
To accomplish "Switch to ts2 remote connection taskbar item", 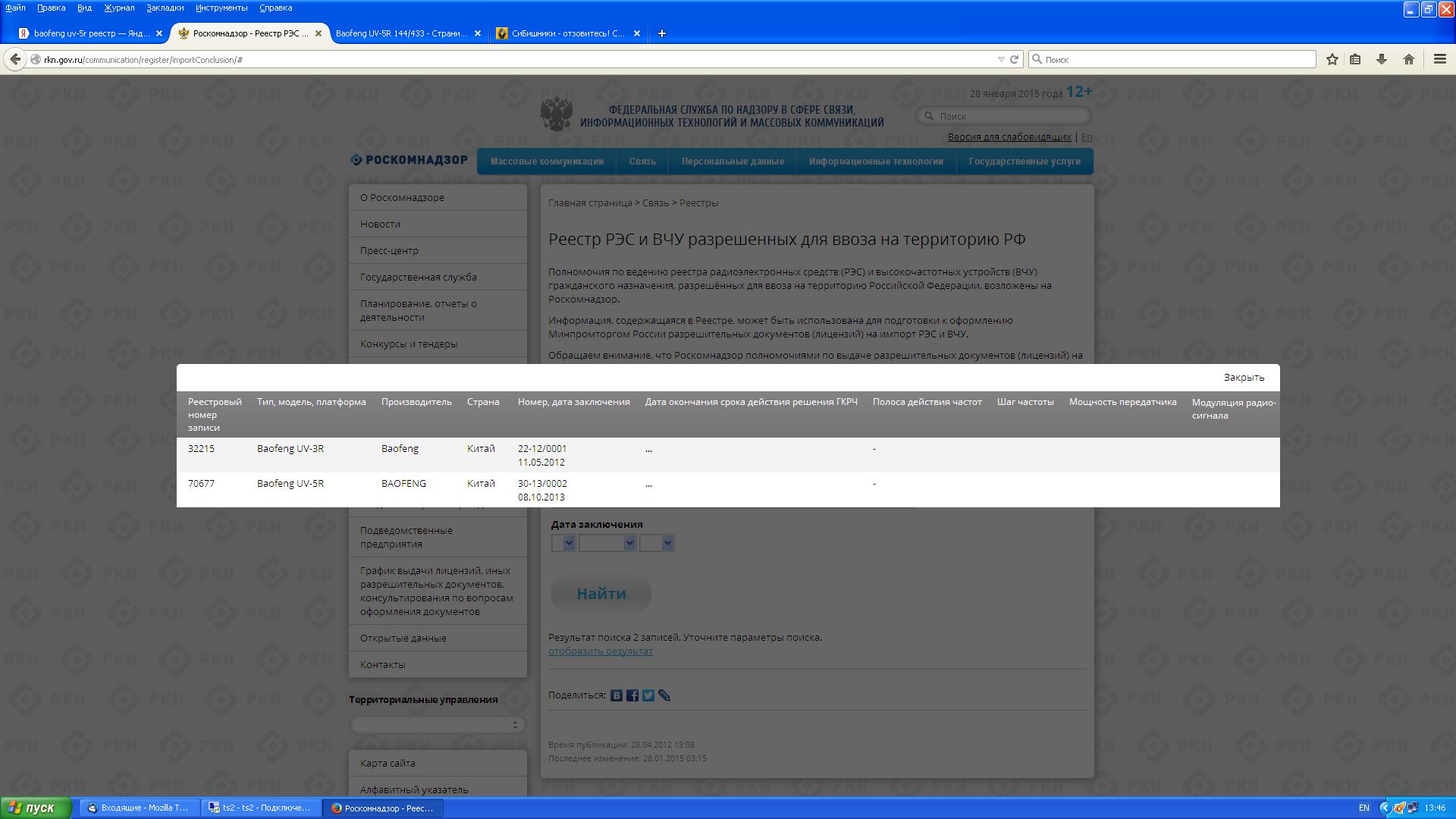I will point(260,808).
